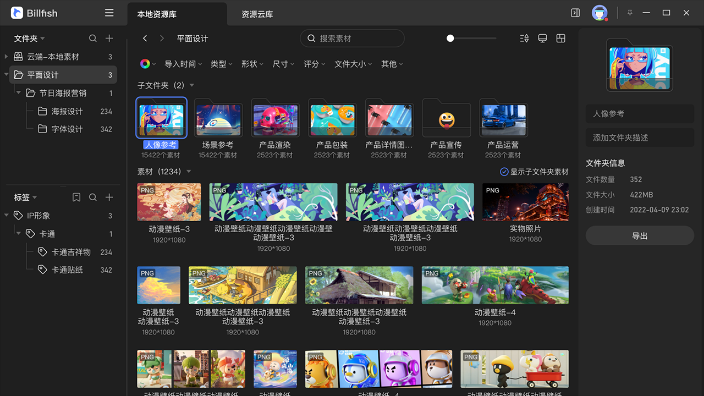704x396 pixels.
Task: Go back with the left arrow
Action: tap(145, 39)
